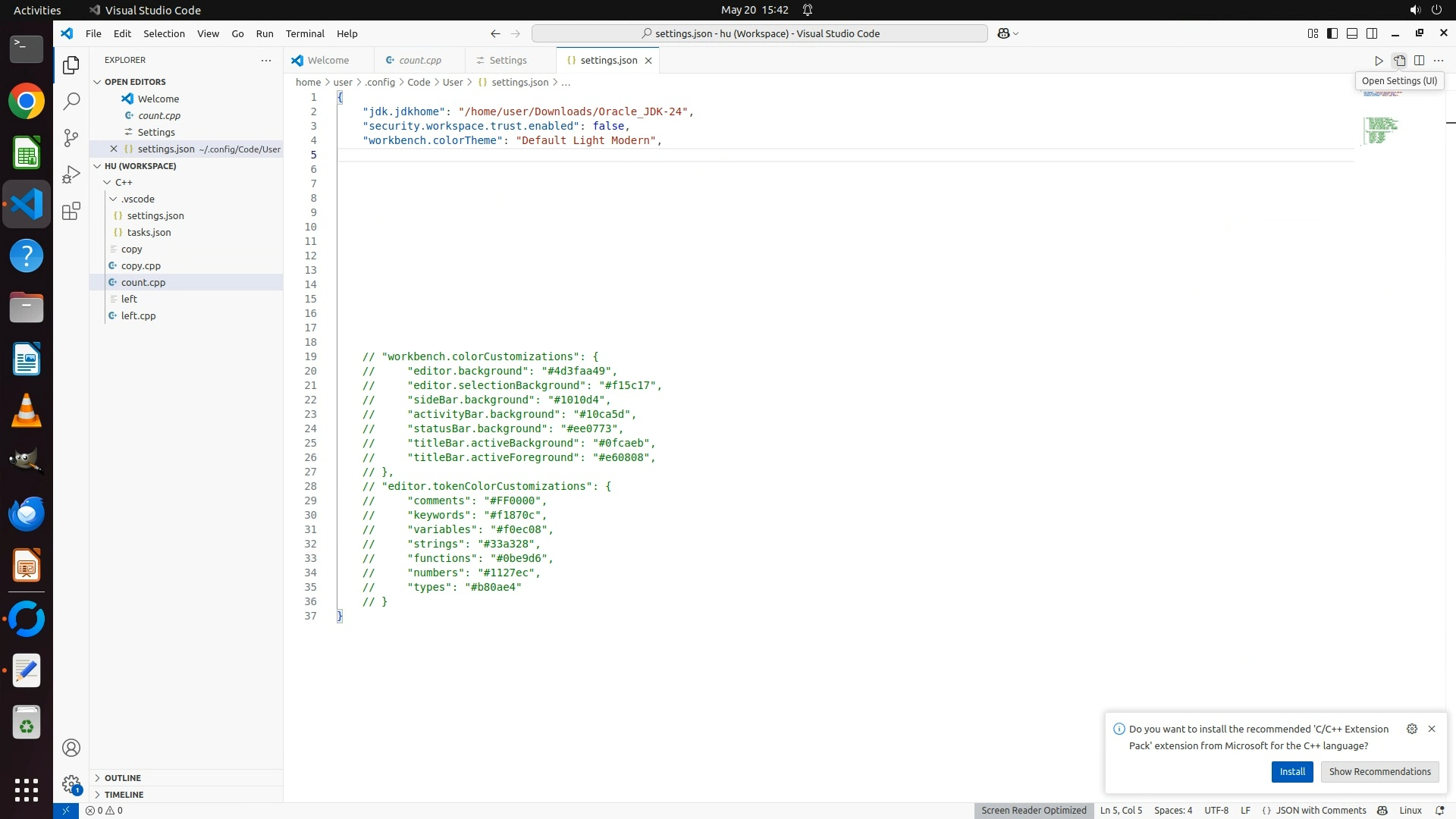Open the Search view in activity bar
1456x819 pixels.
71,101
